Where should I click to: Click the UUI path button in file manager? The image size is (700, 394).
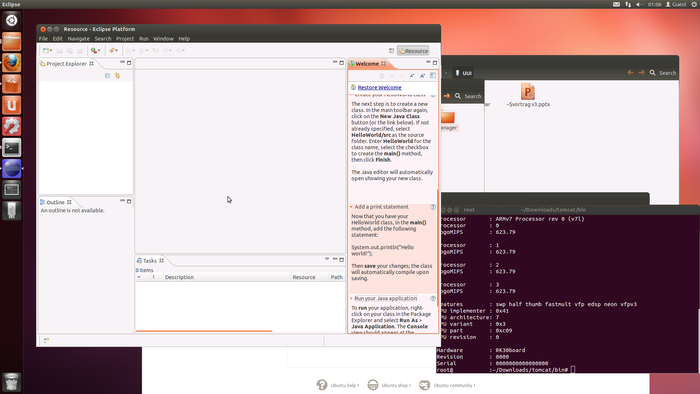click(463, 73)
